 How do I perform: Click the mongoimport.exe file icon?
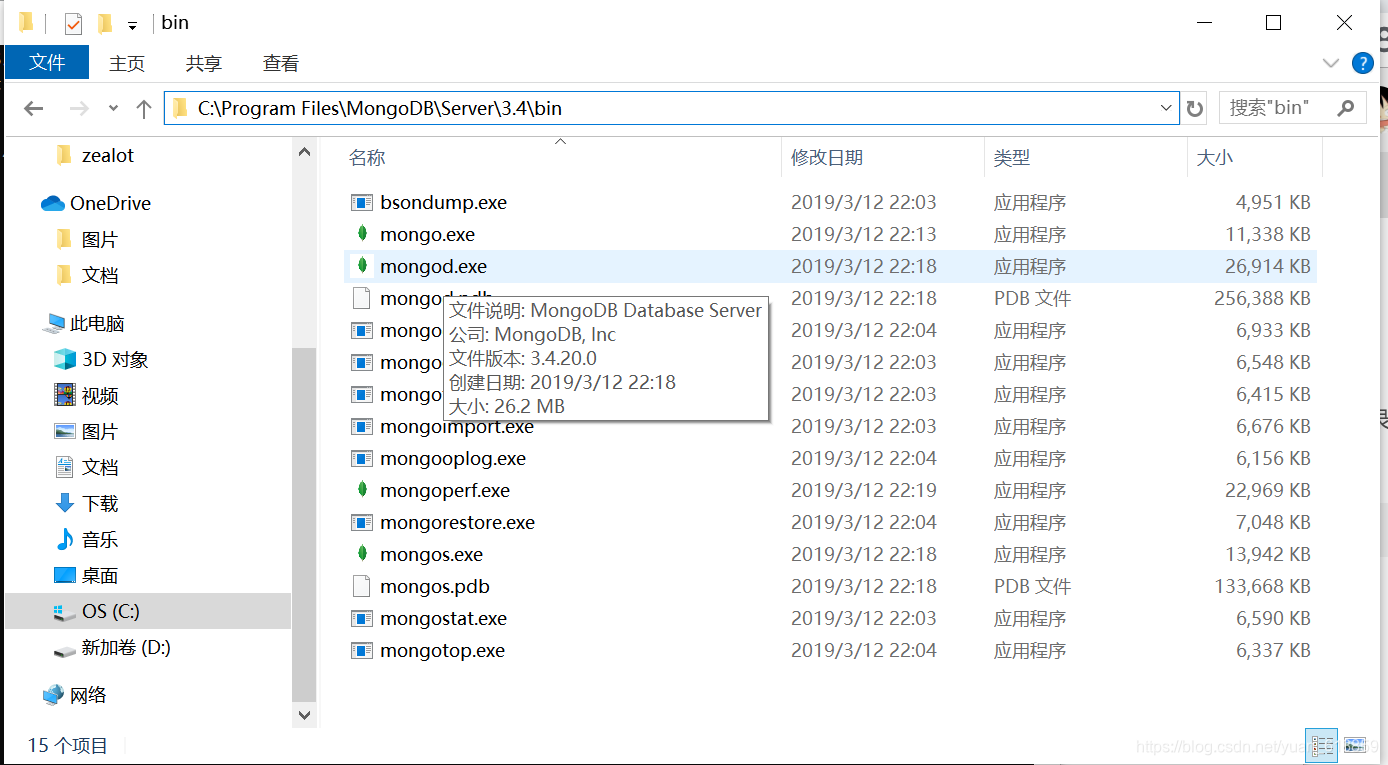pos(362,426)
